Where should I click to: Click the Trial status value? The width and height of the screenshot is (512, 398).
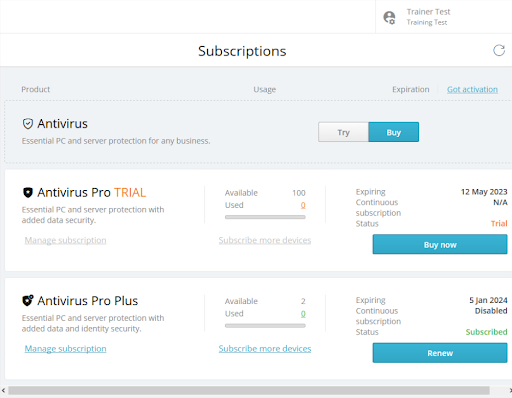pyautogui.click(x=499, y=223)
